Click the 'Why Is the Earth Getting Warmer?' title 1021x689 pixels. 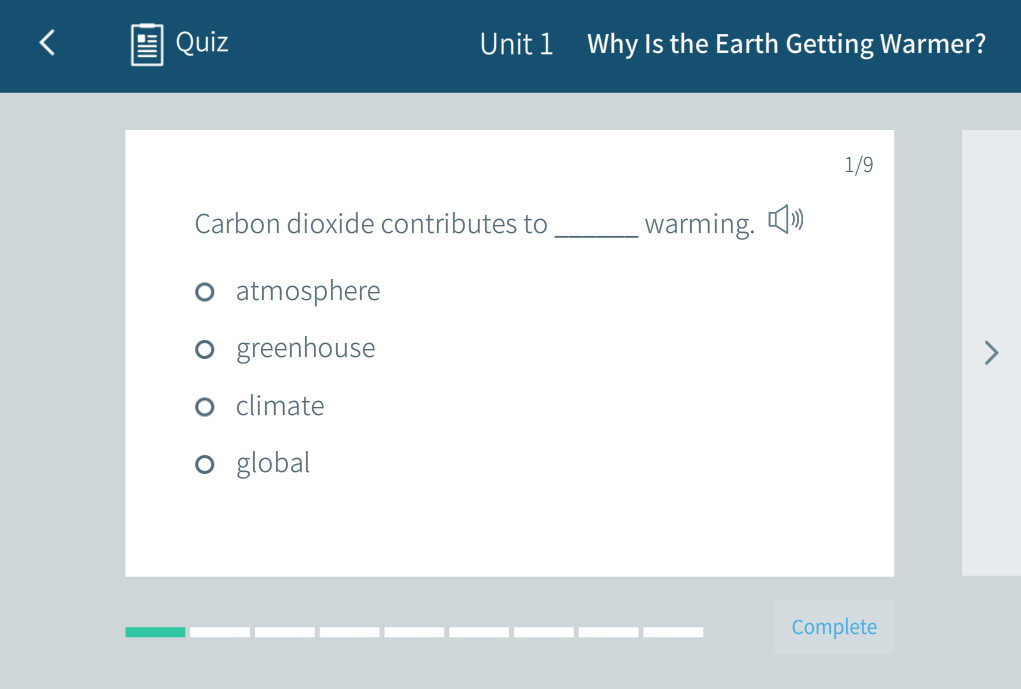click(786, 44)
